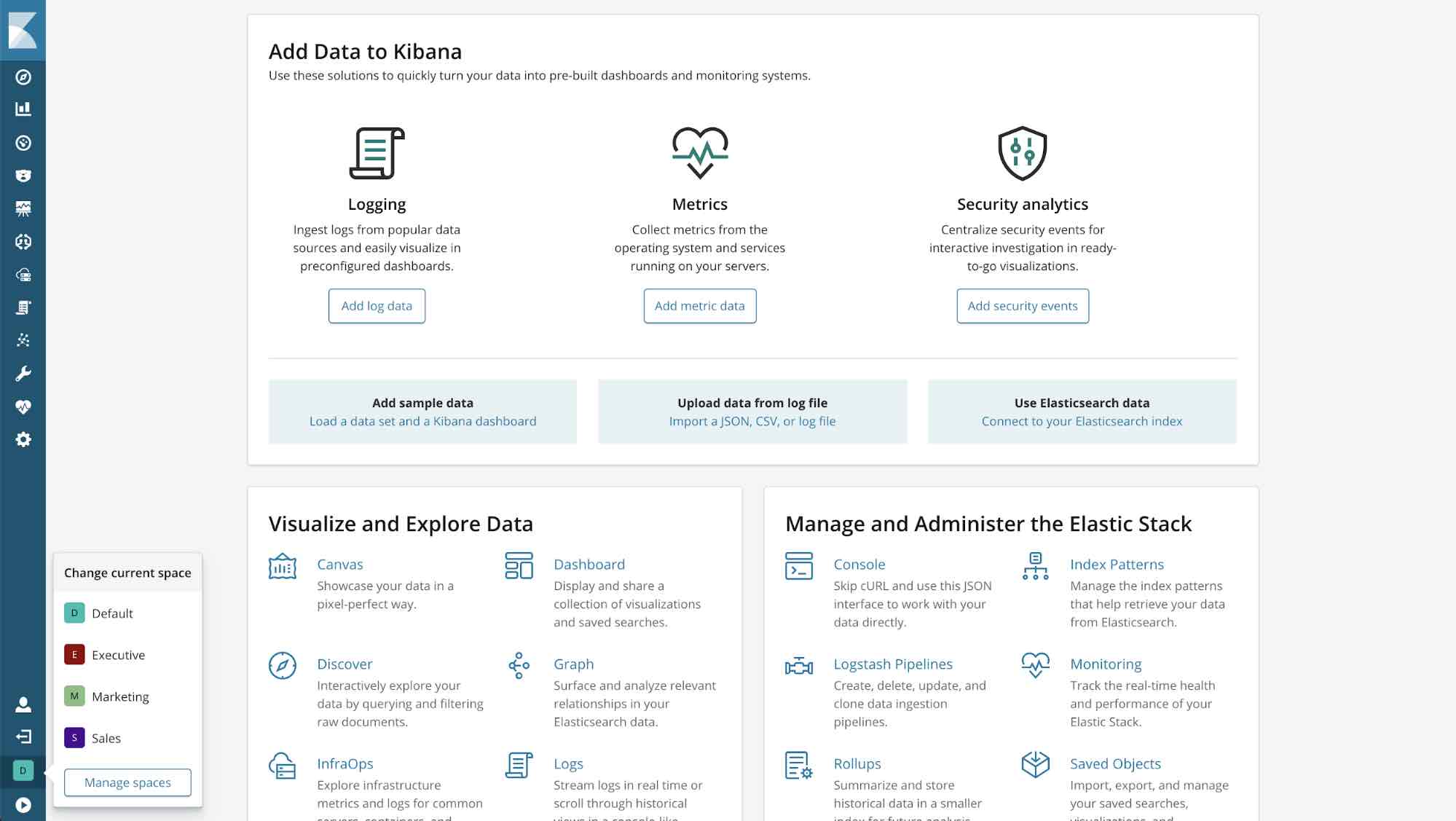Click the Add log data button
The image size is (1456, 821).
click(377, 306)
